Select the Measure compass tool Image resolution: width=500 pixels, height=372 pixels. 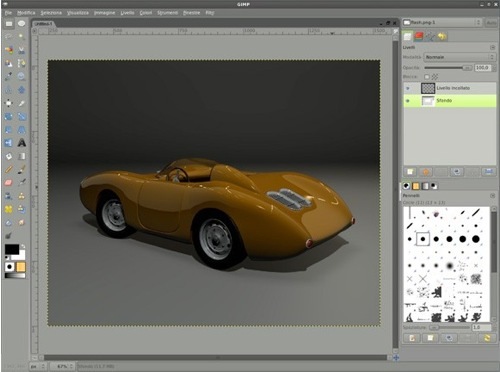click(x=9, y=90)
